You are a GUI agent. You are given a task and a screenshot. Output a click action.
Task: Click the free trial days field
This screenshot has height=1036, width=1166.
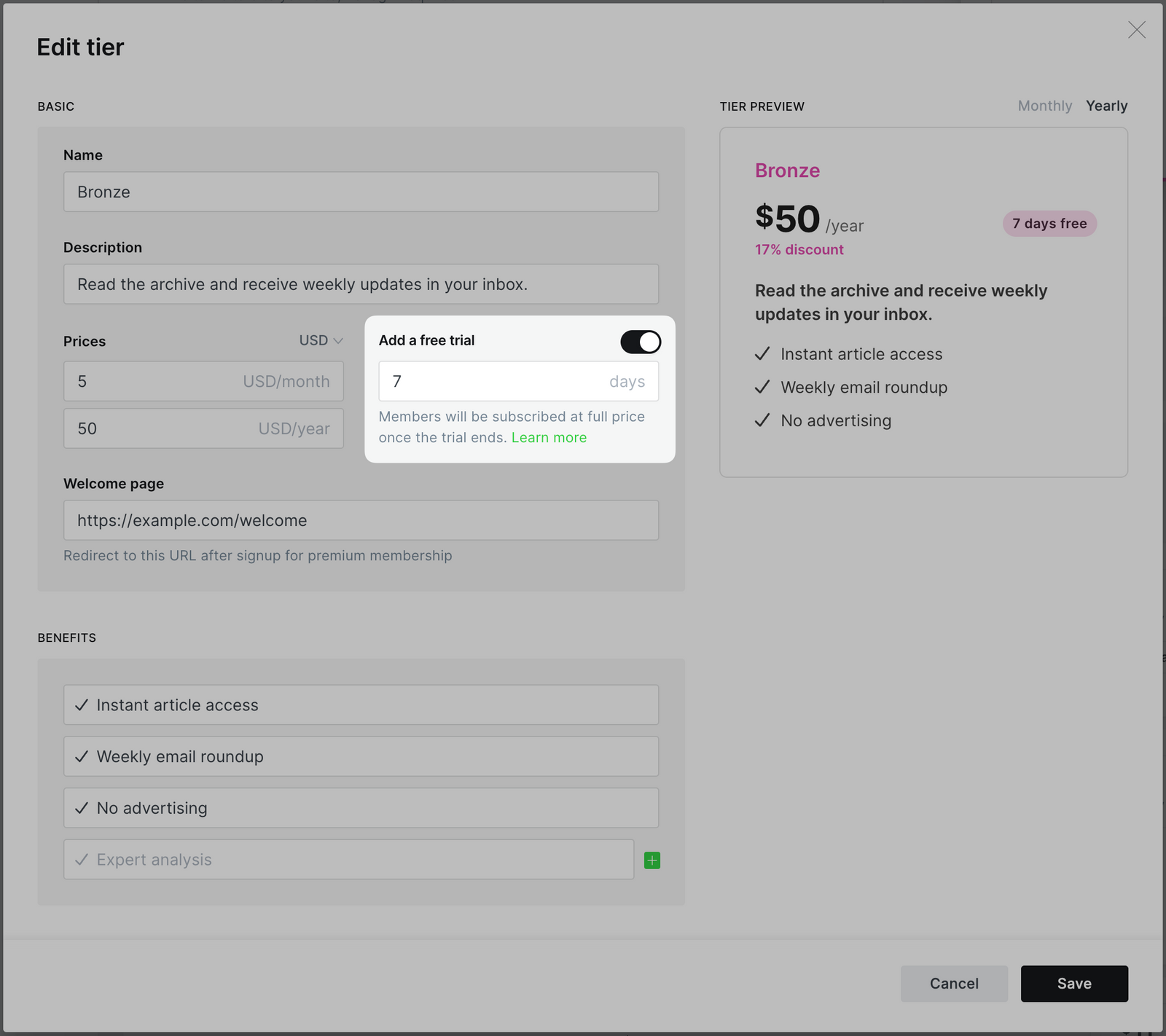(x=518, y=381)
